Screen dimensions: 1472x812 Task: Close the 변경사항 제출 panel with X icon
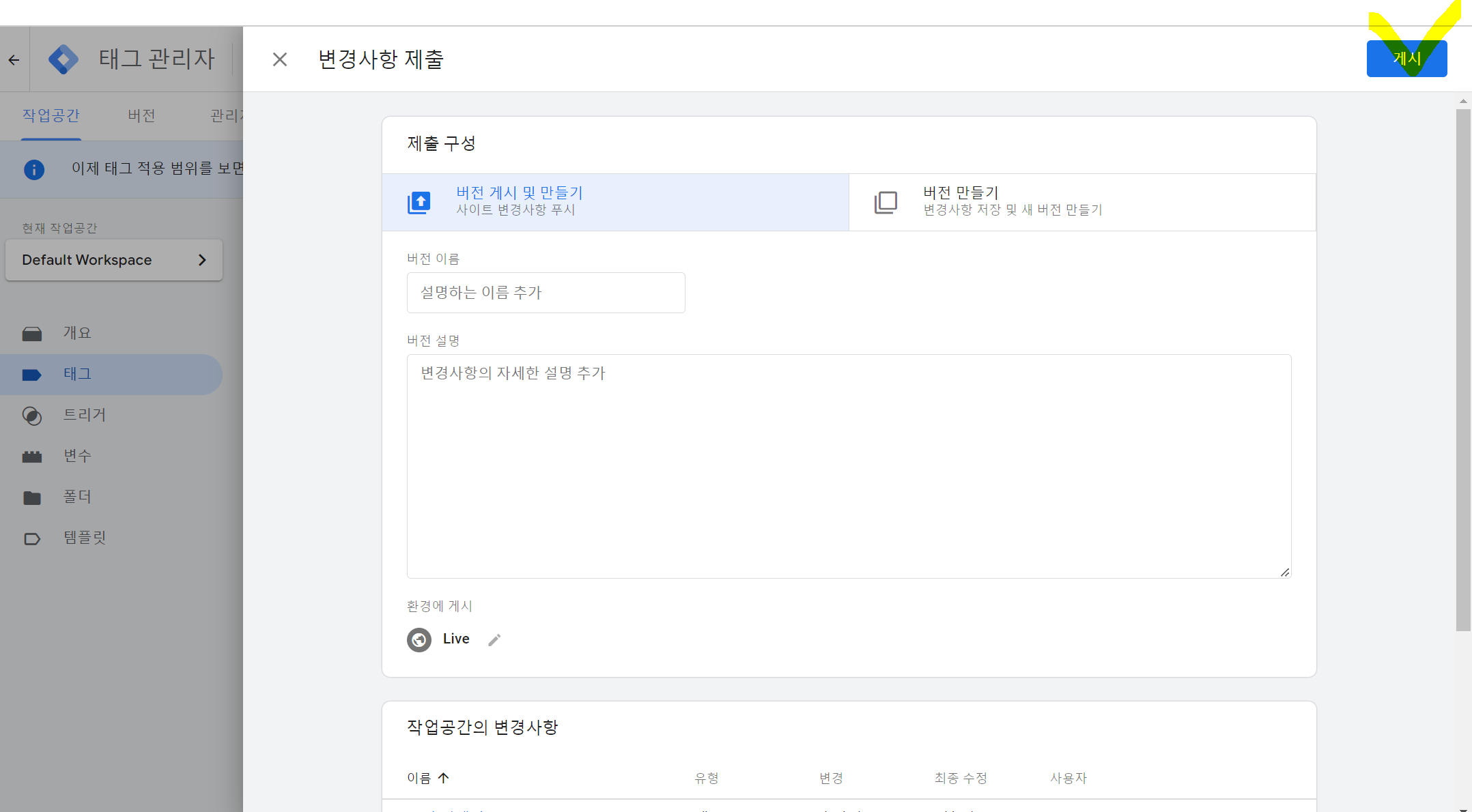coord(279,59)
